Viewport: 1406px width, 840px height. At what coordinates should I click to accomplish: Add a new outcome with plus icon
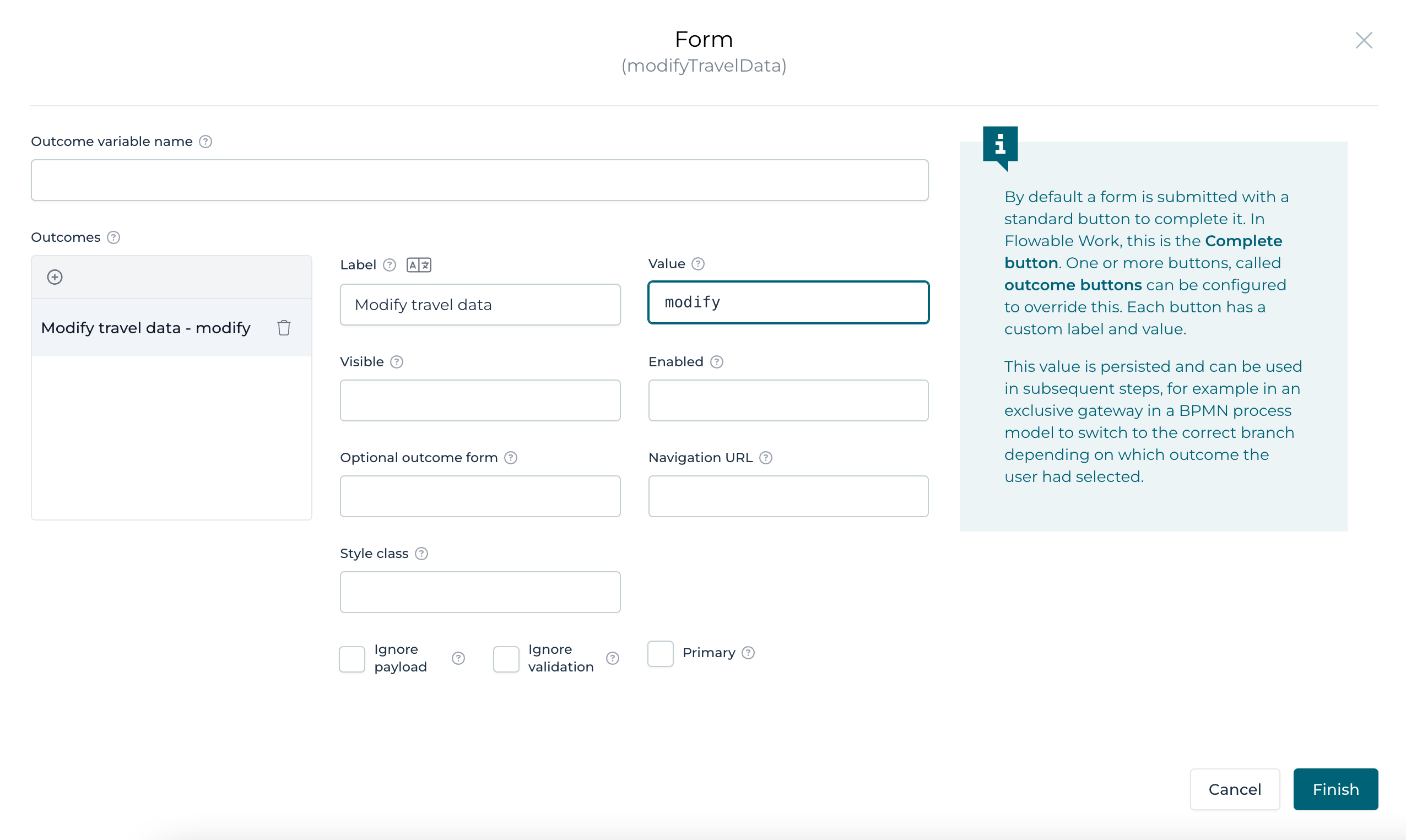(55, 278)
